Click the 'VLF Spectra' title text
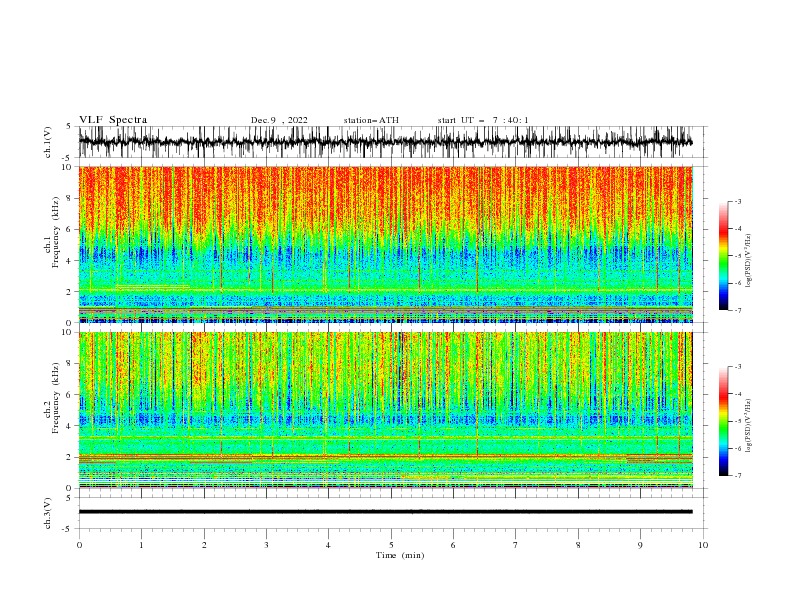This screenshot has width=792, height=612. point(113,120)
